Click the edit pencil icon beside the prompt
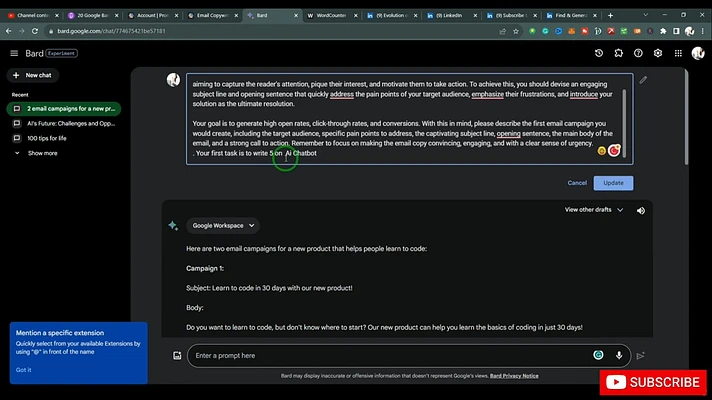 tap(643, 80)
